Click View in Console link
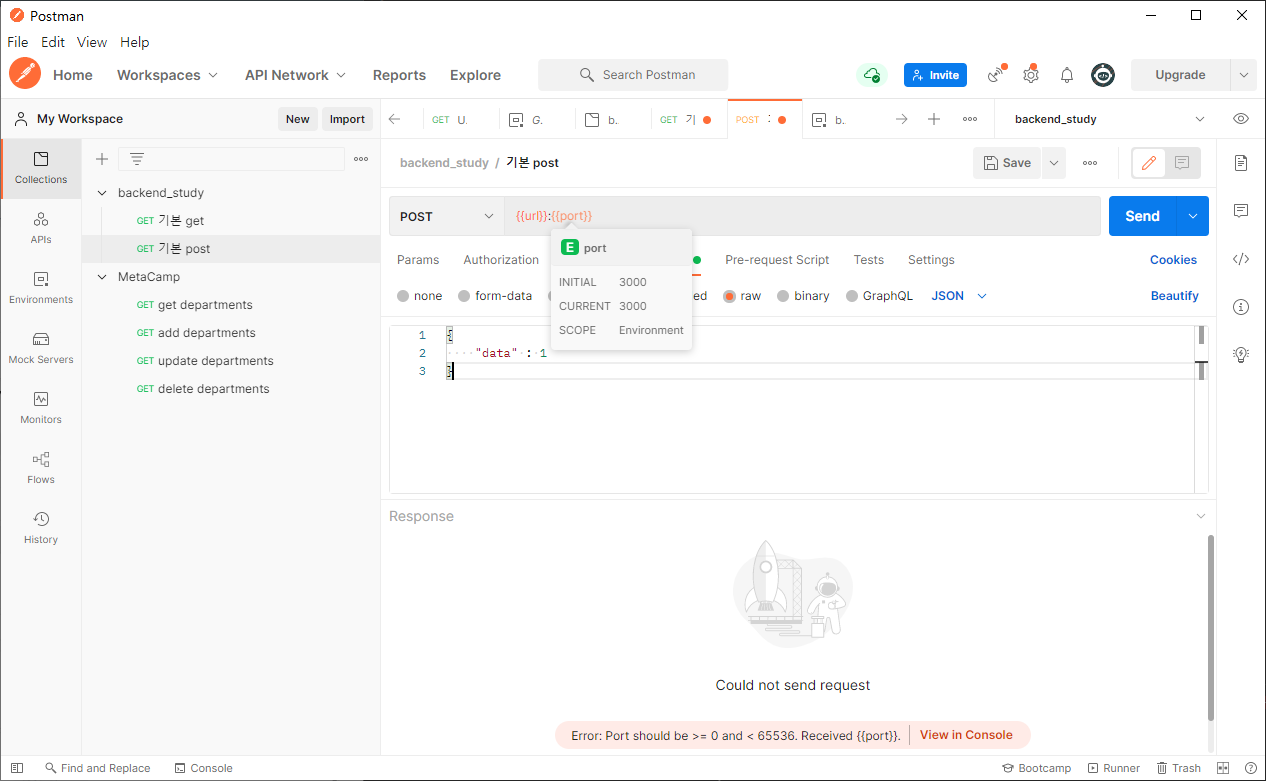Screen dimensions: 1266x781 click(966, 735)
